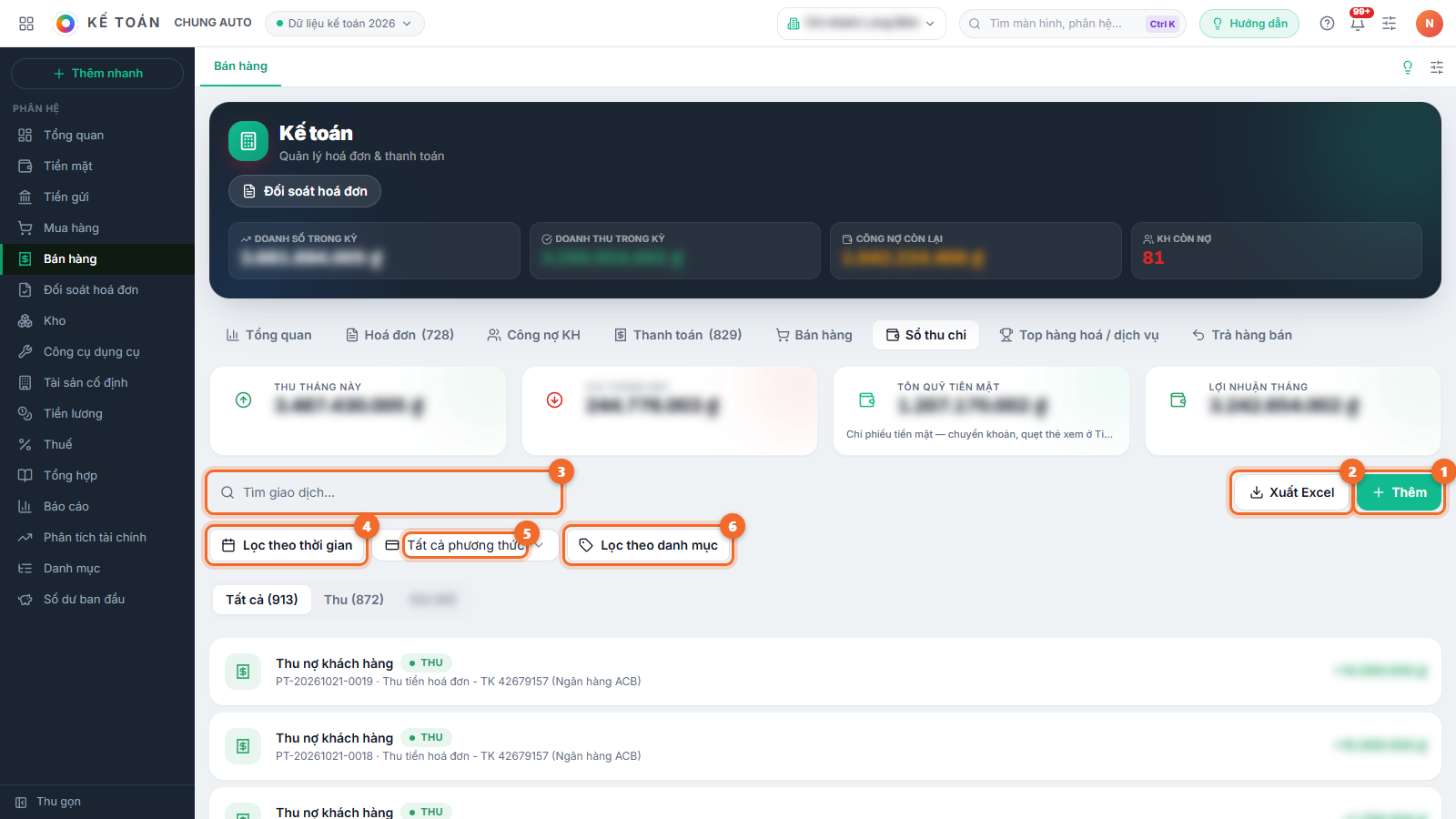Go to Thuế module

97,444
